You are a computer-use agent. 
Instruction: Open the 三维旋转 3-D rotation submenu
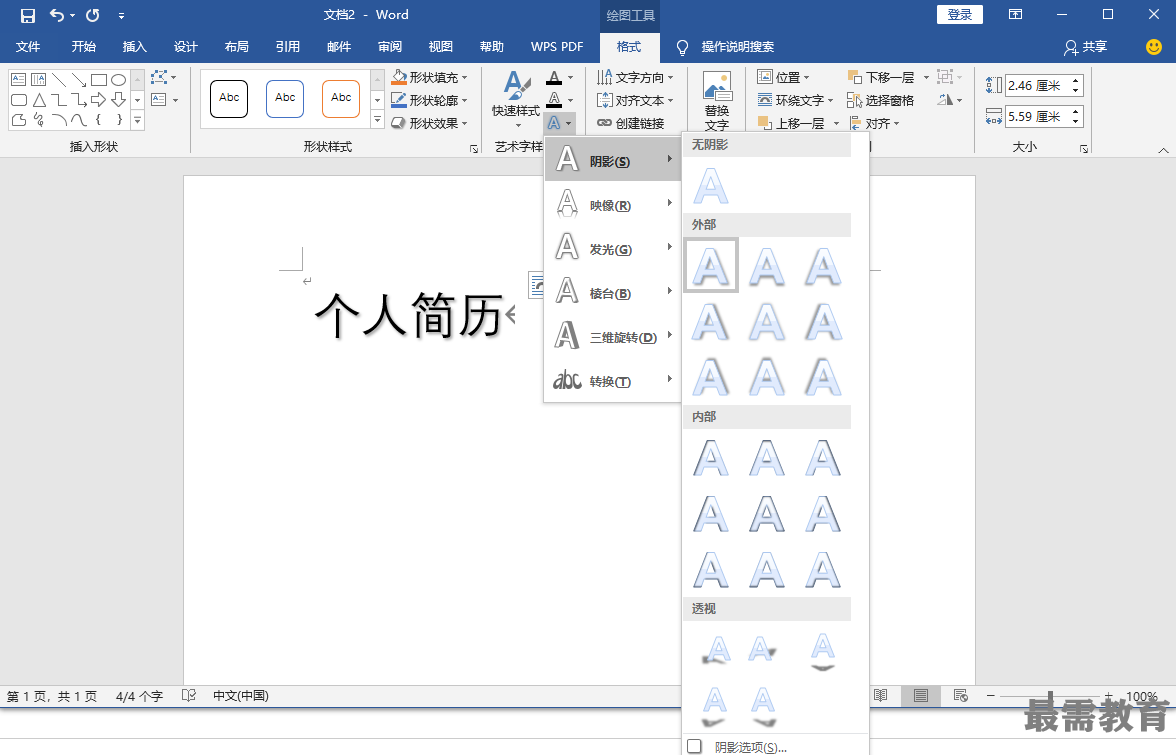coord(613,336)
